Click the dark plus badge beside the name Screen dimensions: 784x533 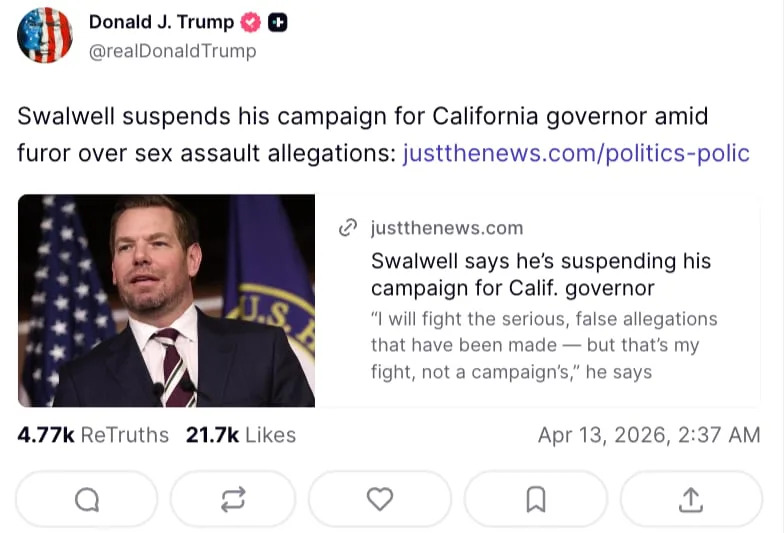coord(279,23)
